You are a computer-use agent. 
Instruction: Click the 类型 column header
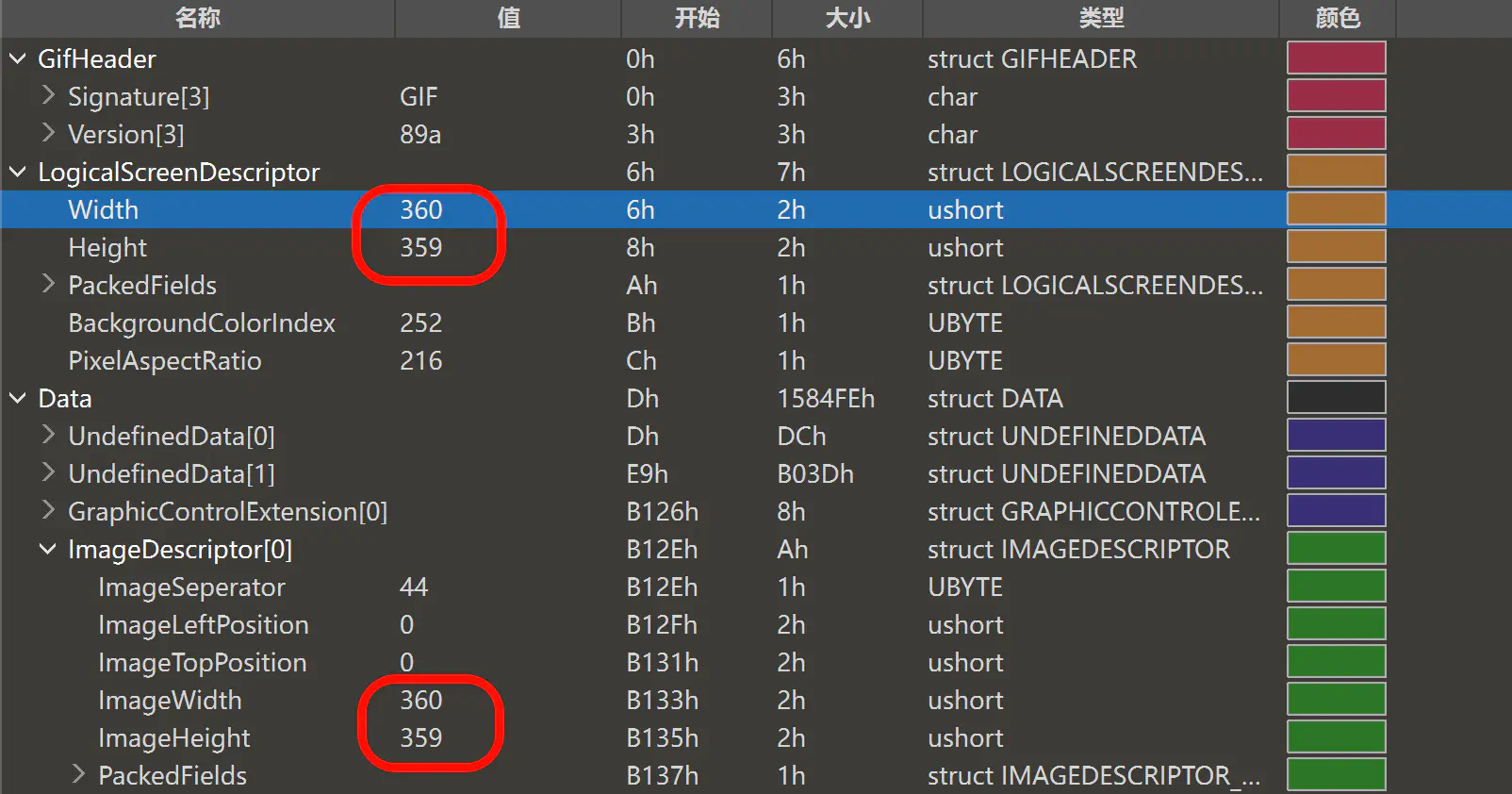coord(1100,18)
